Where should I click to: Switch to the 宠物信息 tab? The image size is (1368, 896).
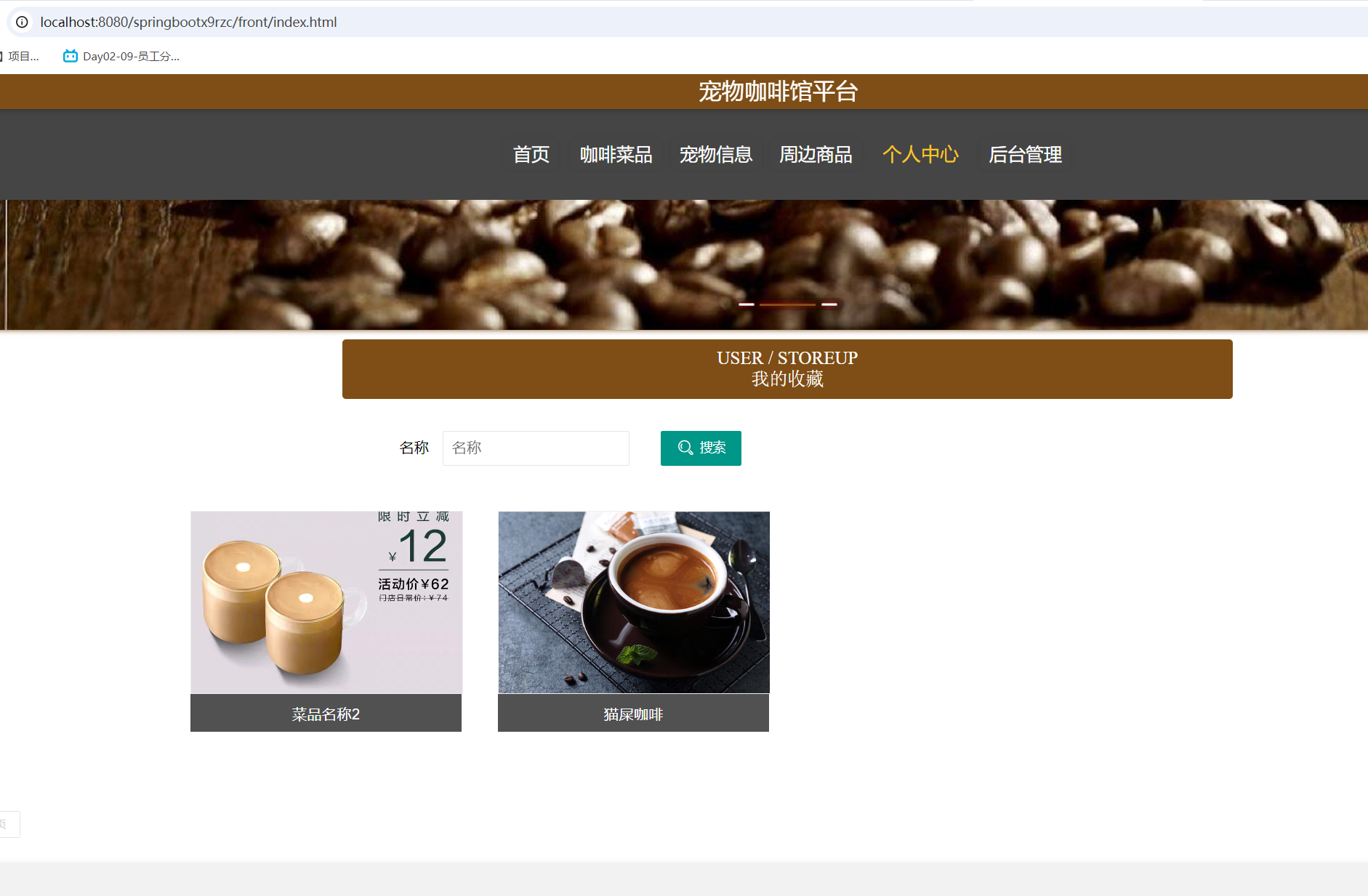tap(716, 154)
